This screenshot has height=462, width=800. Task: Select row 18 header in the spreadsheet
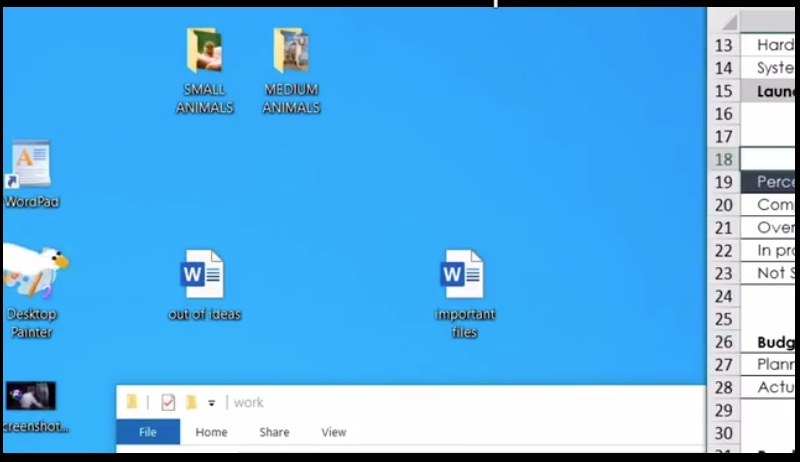click(x=724, y=159)
